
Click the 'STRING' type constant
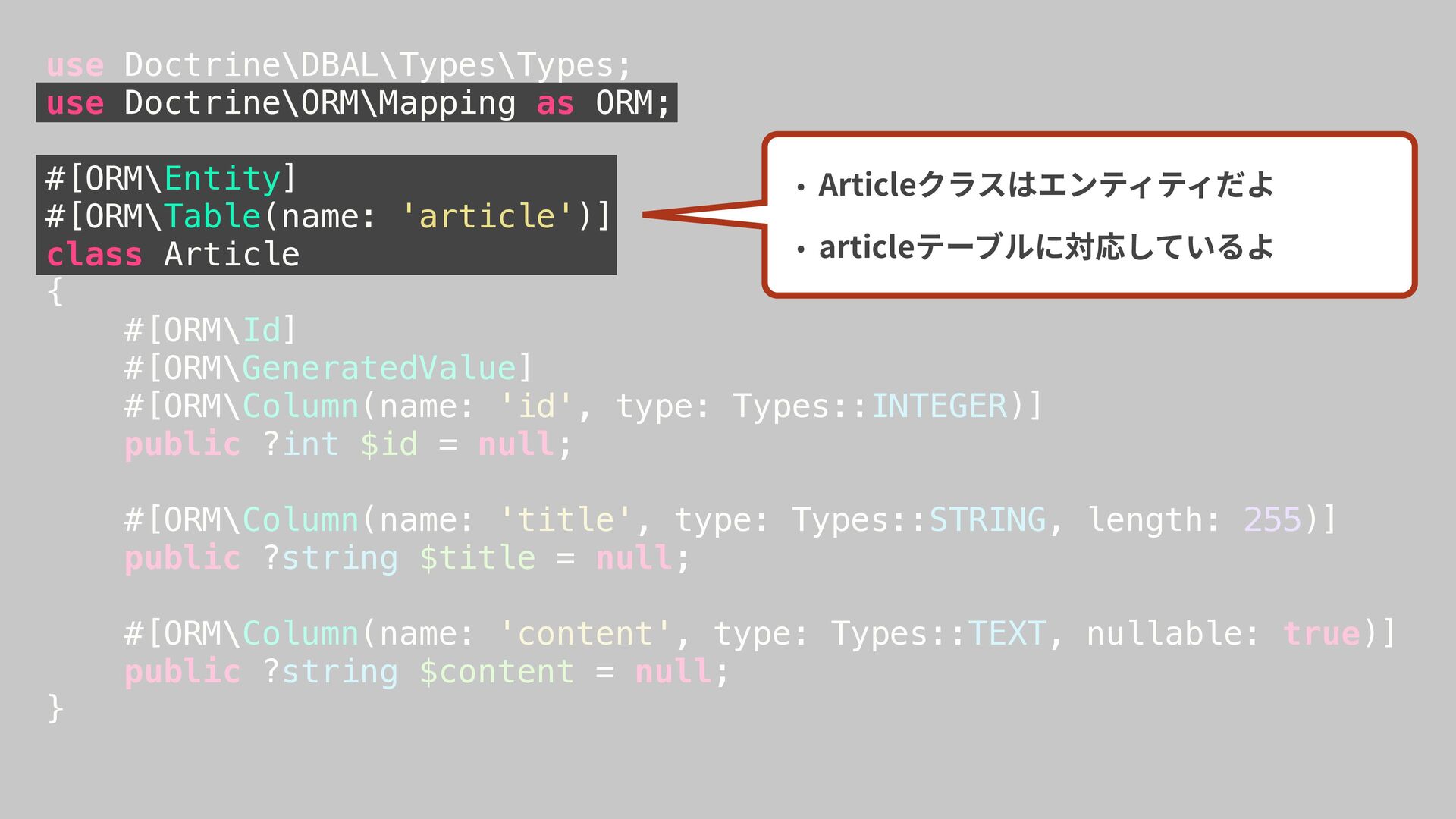[987, 520]
